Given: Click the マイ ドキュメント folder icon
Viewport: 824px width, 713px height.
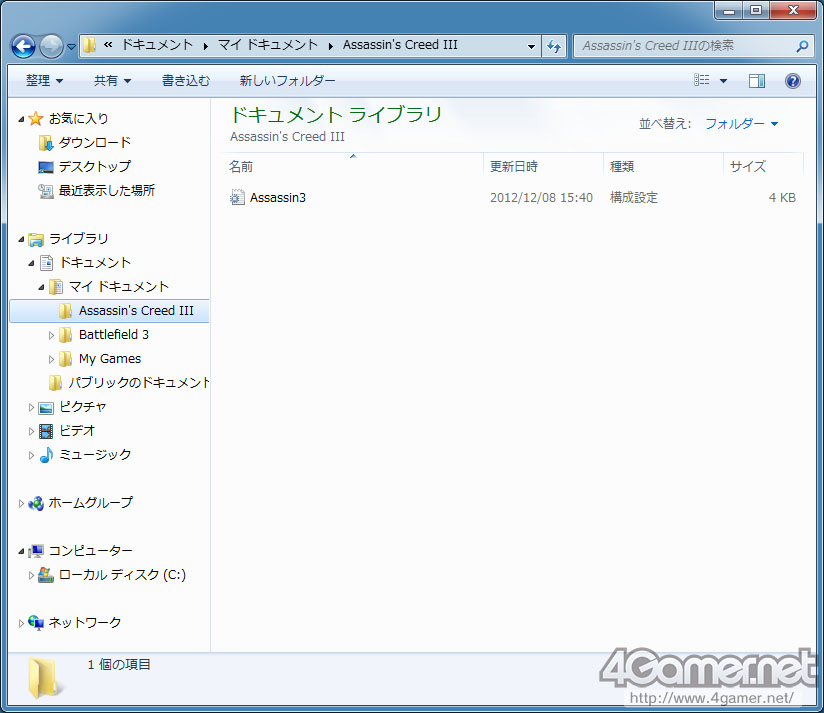Looking at the screenshot, I should click(x=56, y=287).
